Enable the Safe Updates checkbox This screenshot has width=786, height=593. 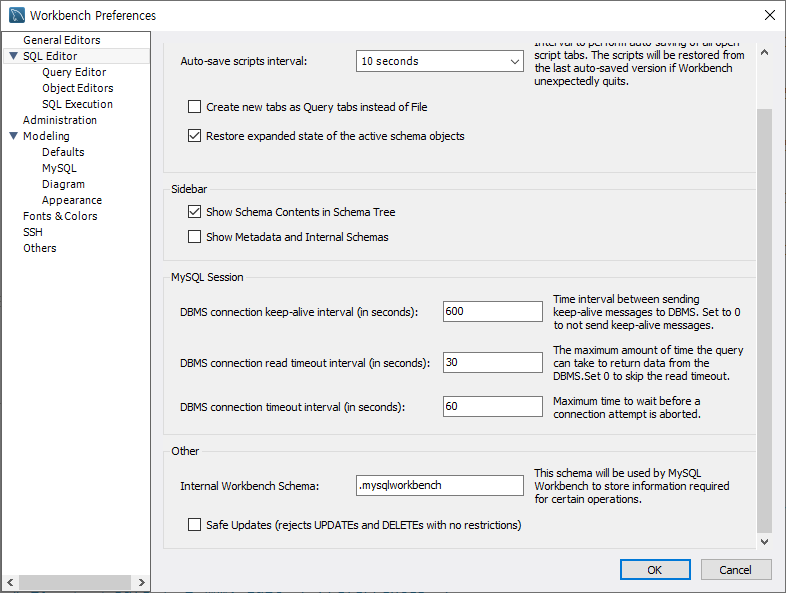pyautogui.click(x=194, y=525)
